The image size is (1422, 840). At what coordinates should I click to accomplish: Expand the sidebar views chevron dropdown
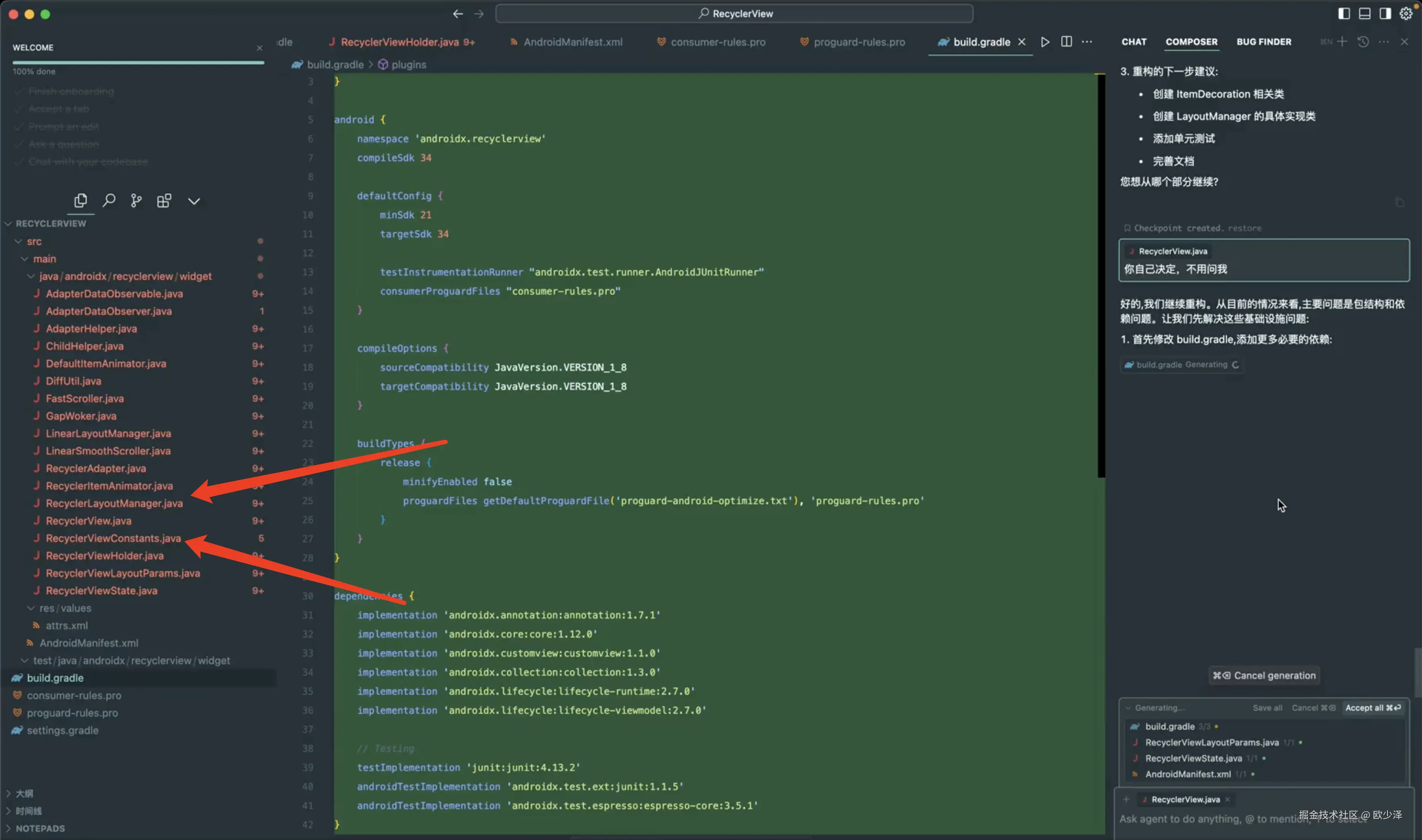point(194,201)
